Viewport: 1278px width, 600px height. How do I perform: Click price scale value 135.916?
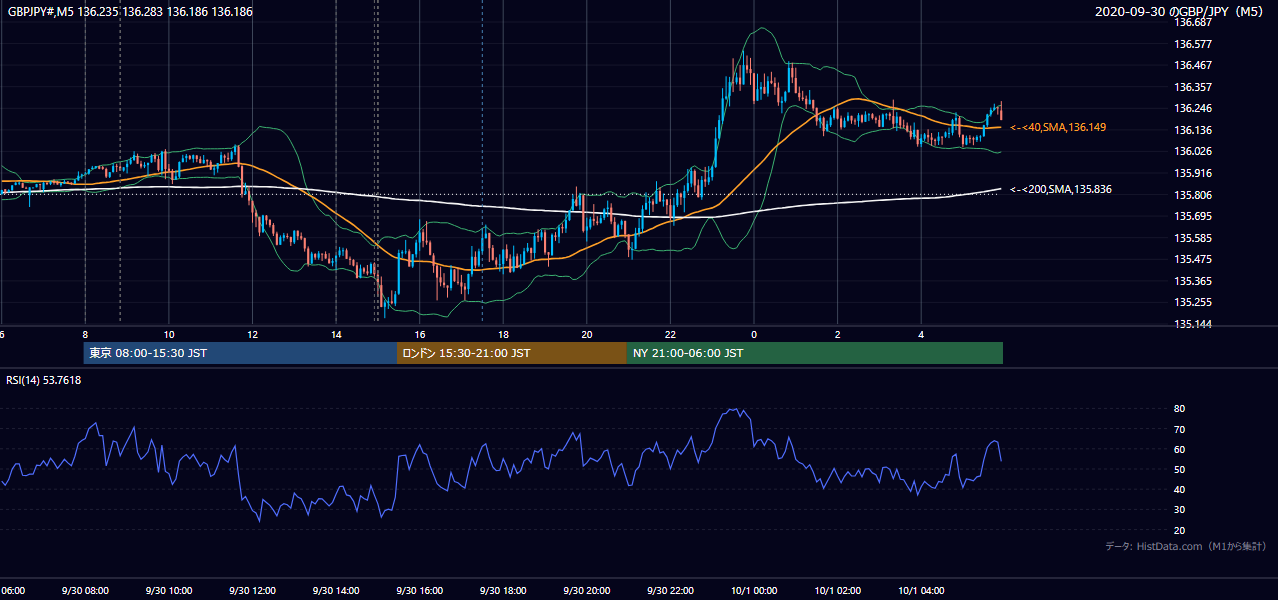coord(1192,173)
